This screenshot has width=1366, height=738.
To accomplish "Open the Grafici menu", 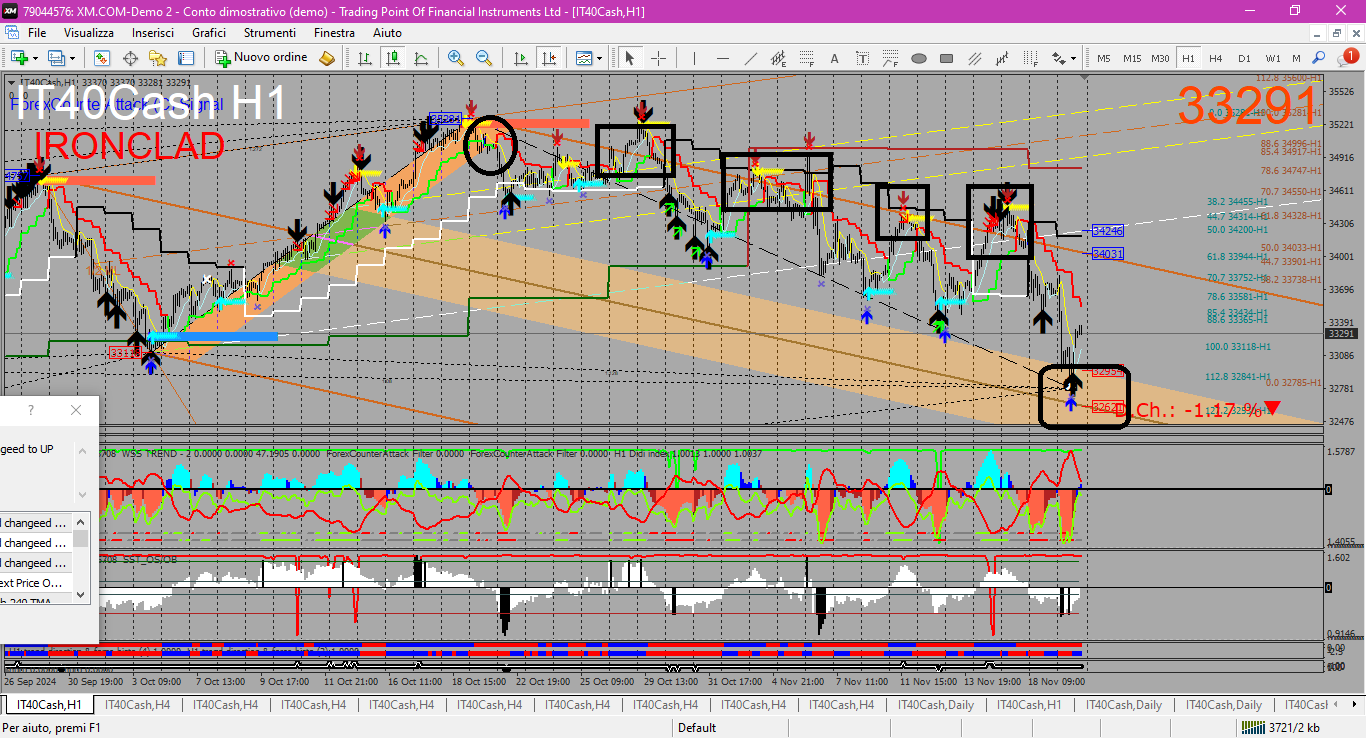I will pyautogui.click(x=209, y=33).
